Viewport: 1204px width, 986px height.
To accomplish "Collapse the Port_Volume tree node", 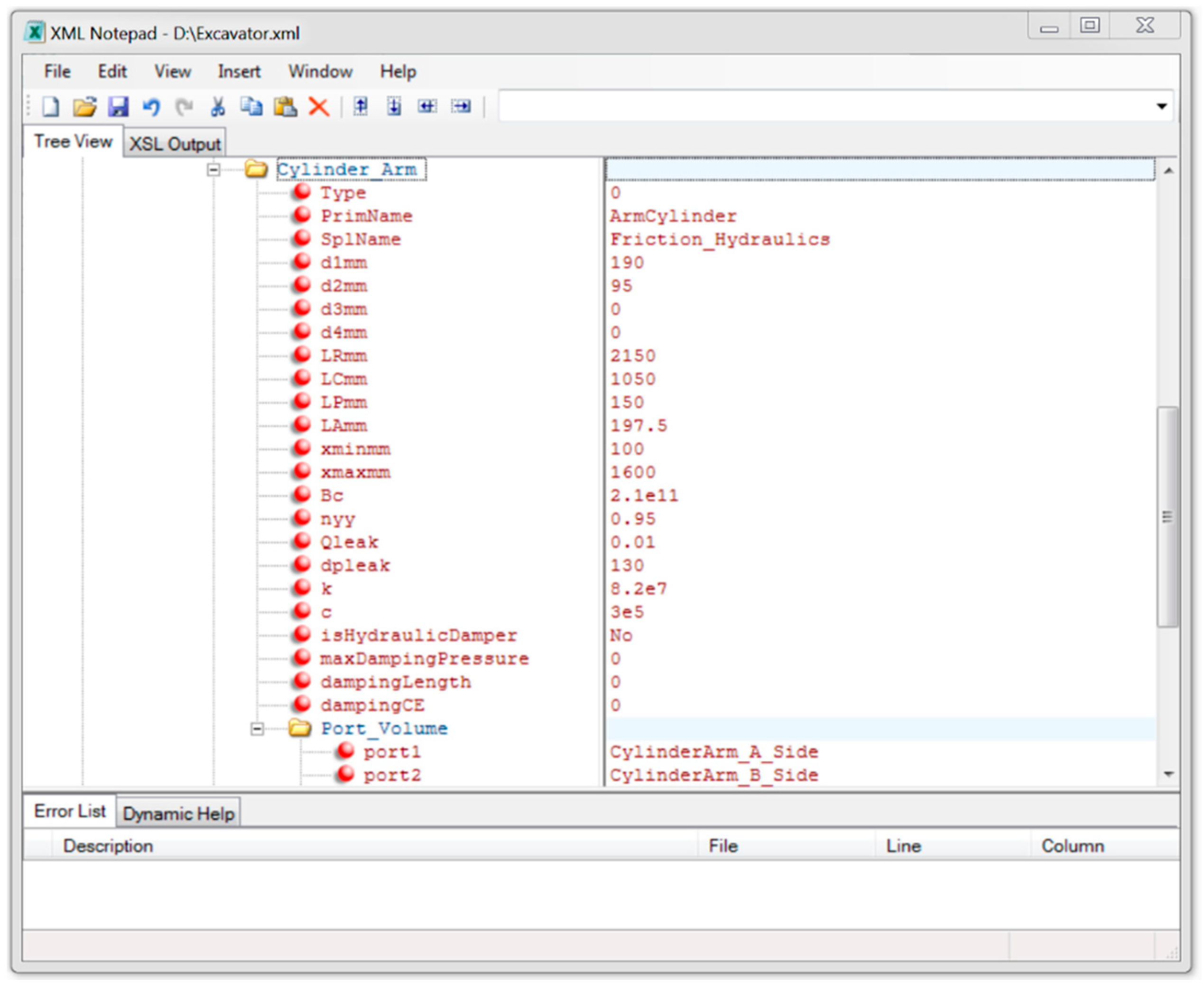I will [257, 728].
